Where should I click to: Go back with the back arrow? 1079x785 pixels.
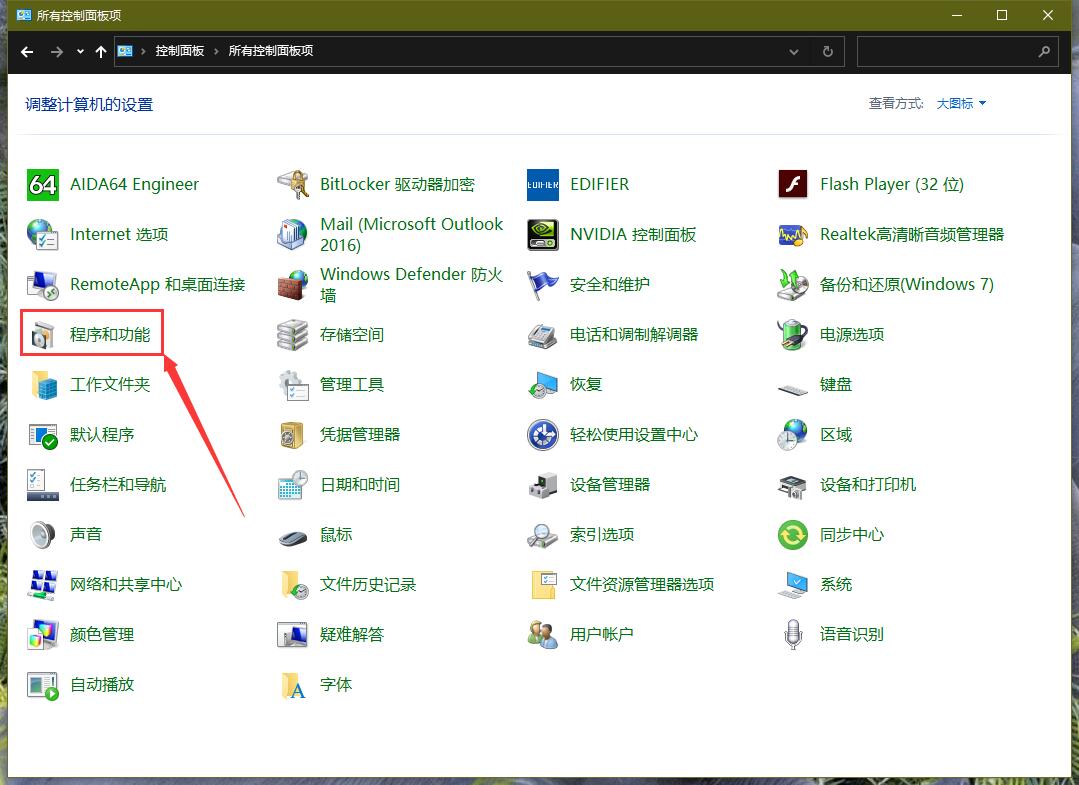coord(27,52)
